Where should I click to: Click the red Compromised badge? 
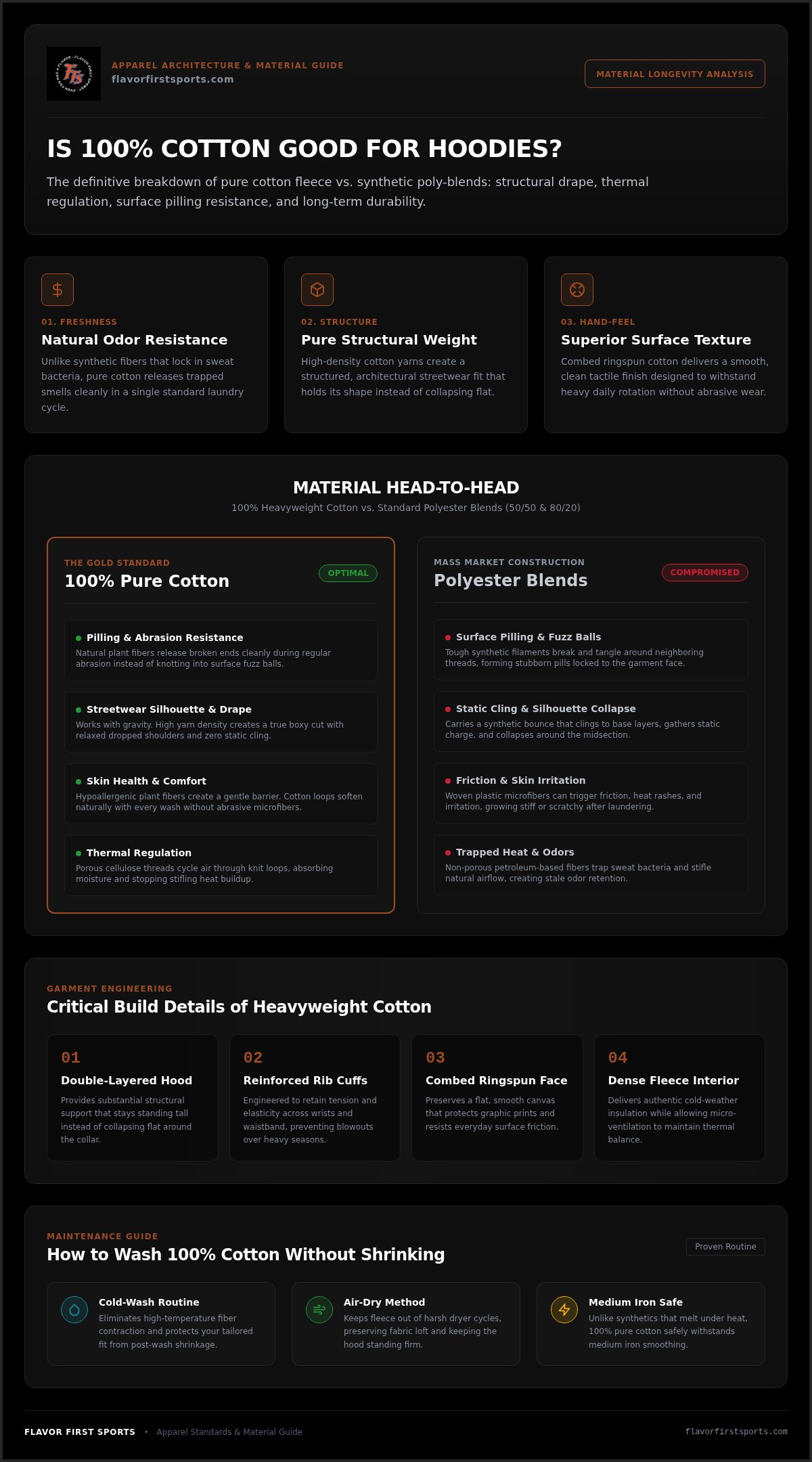tap(704, 573)
